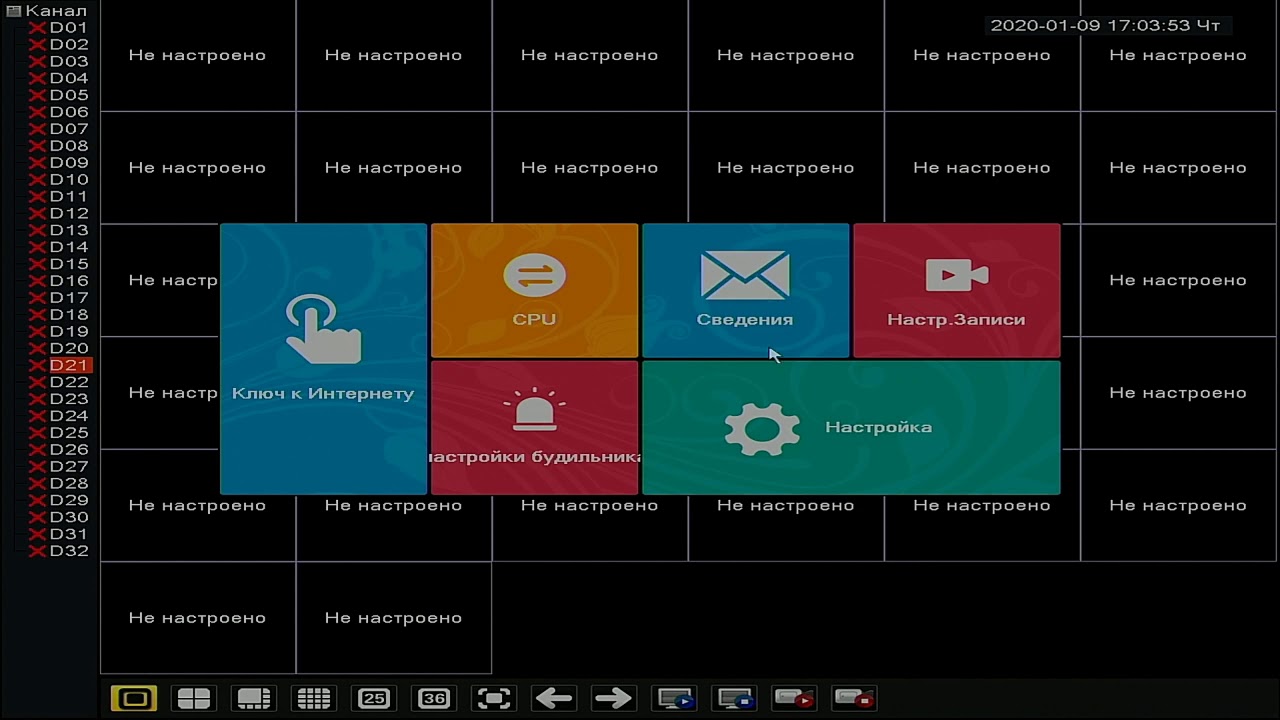Open the Настройка settings tile

[x=851, y=428]
